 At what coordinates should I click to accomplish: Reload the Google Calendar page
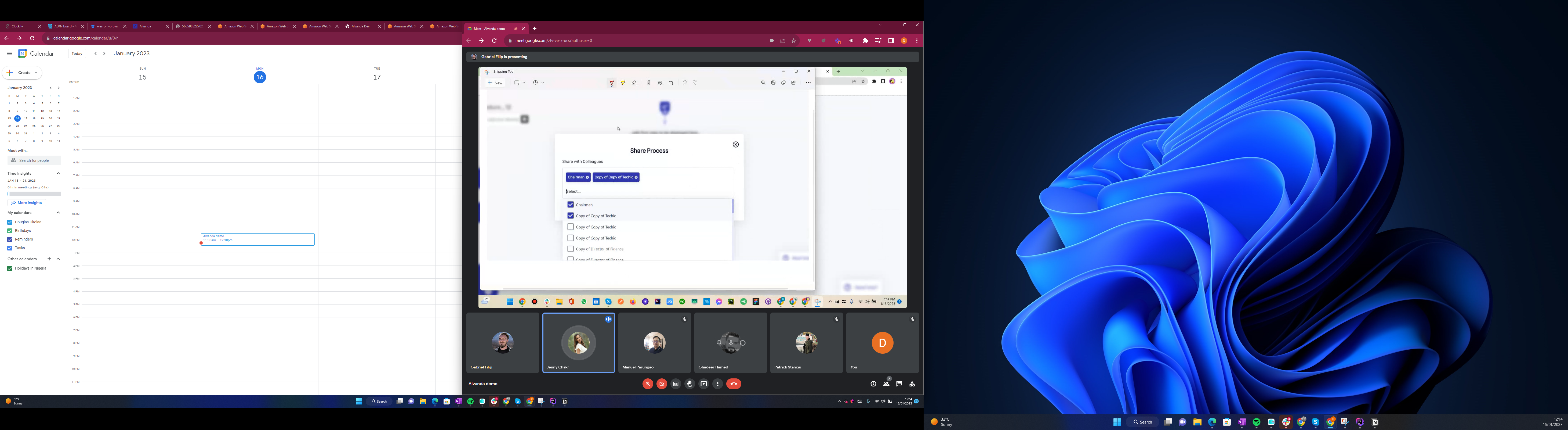32,38
